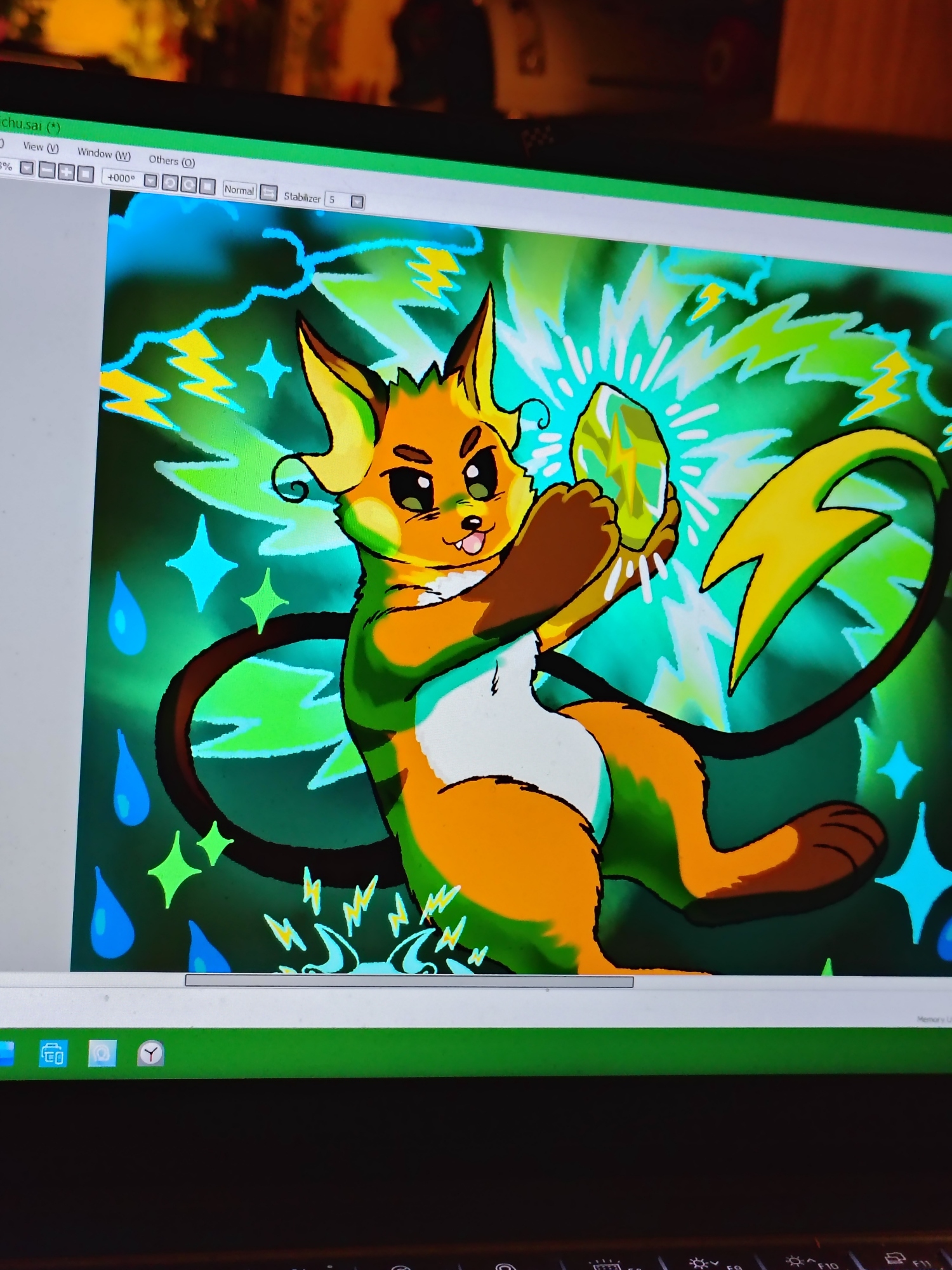Open the View menu
This screenshot has height=1270, width=952.
pyautogui.click(x=41, y=147)
